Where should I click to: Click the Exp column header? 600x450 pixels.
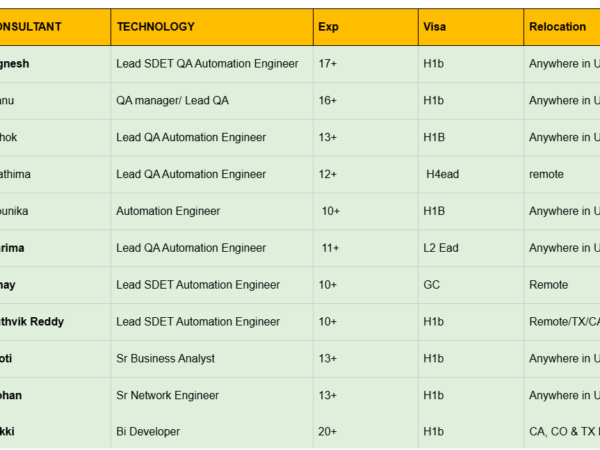click(328, 27)
